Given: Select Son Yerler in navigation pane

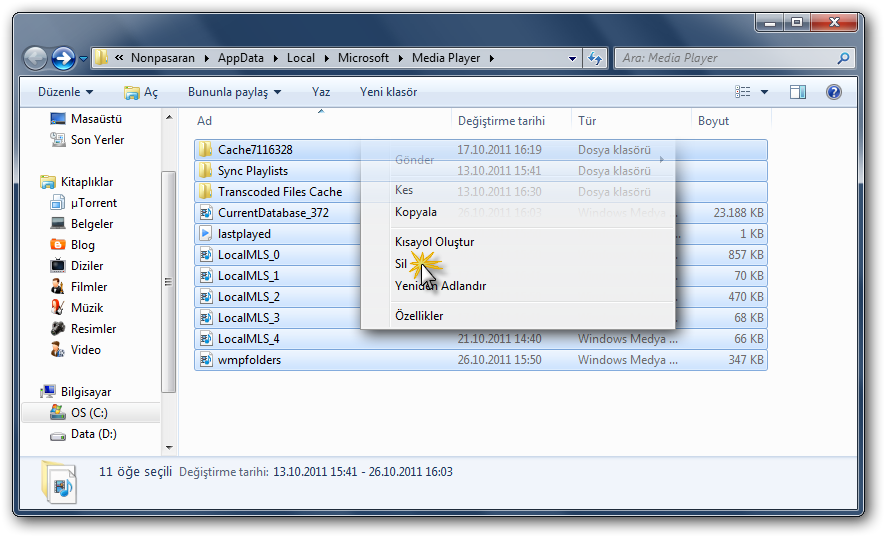Looking at the screenshot, I should tap(87, 140).
